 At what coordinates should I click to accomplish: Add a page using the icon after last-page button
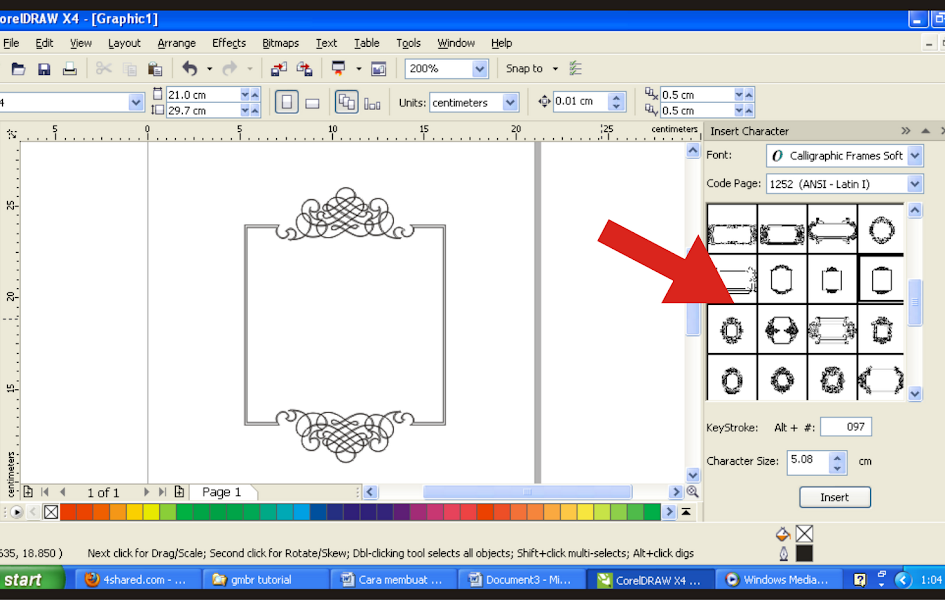pyautogui.click(x=179, y=492)
